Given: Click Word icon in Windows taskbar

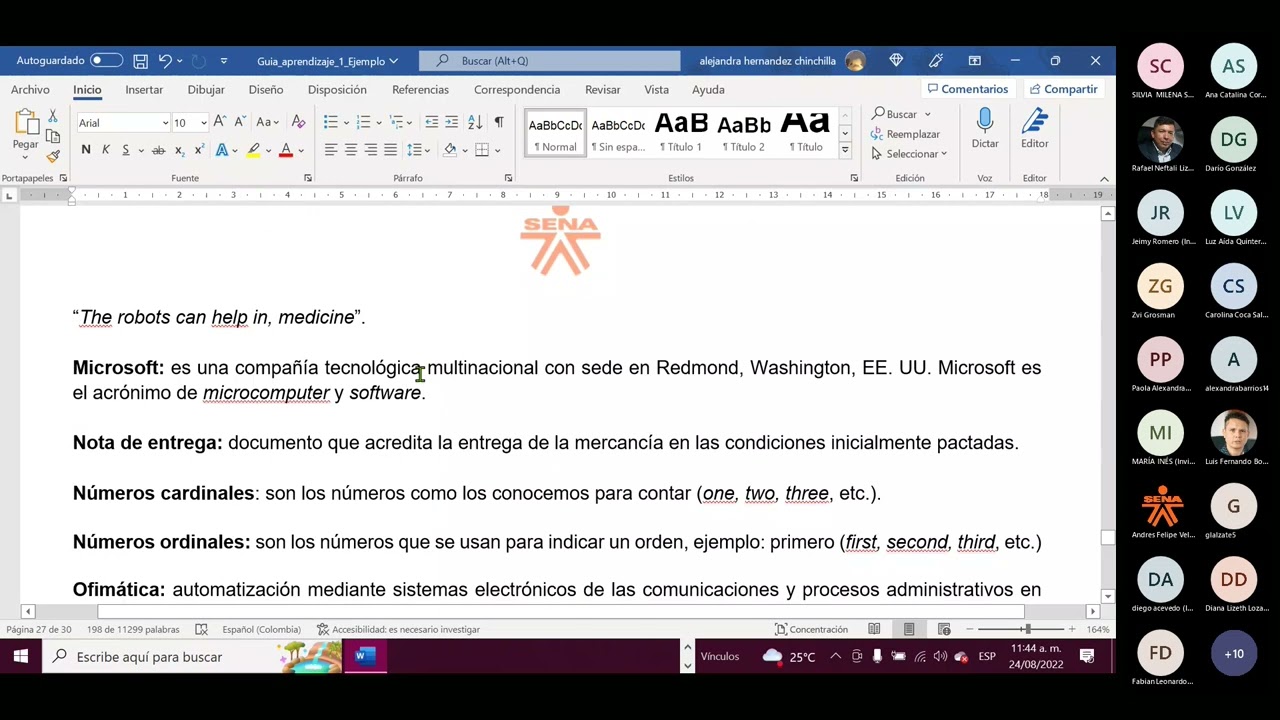Looking at the screenshot, I should click(364, 657).
